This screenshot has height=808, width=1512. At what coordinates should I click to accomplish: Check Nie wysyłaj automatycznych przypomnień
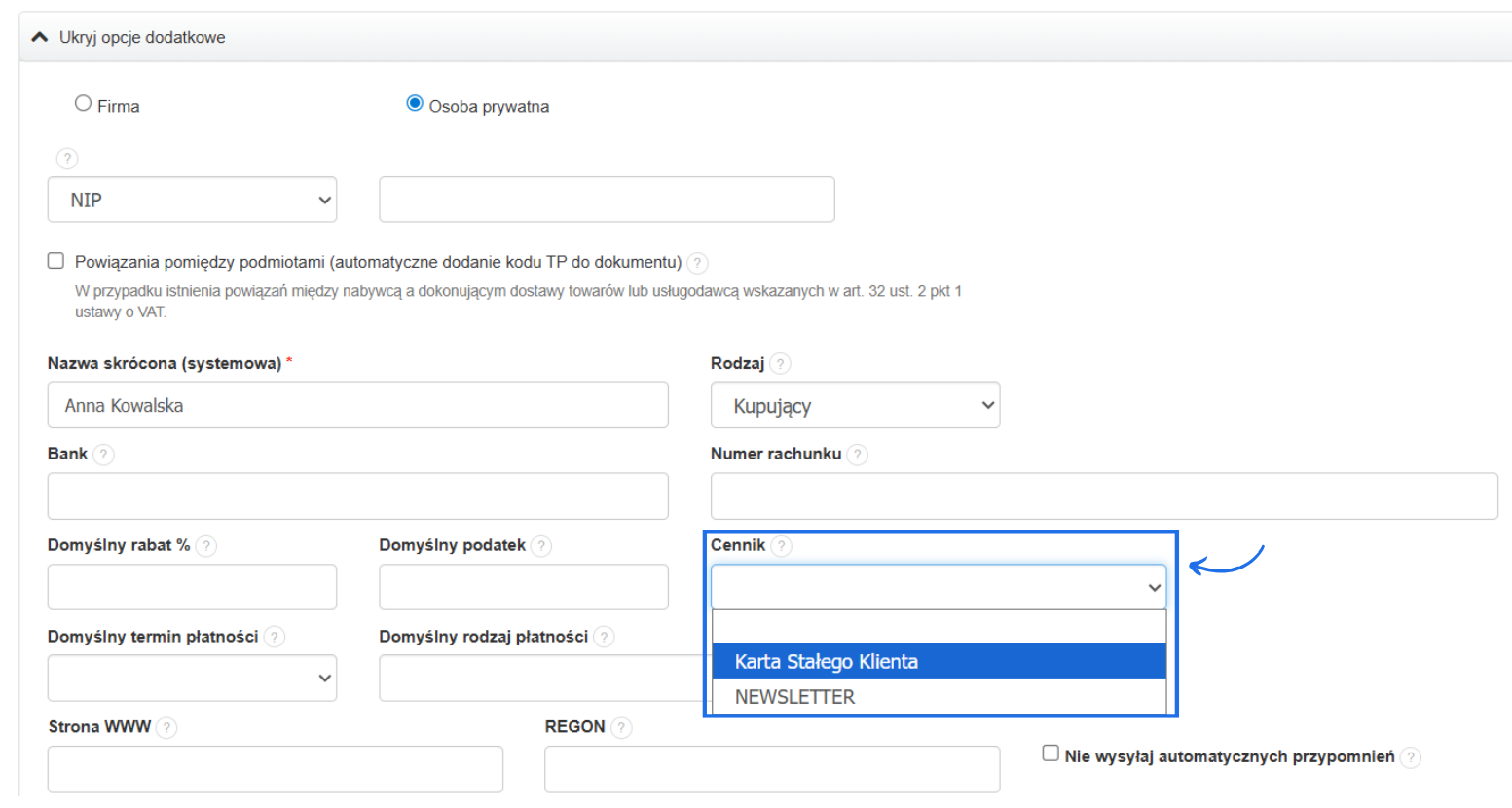coord(1051,753)
